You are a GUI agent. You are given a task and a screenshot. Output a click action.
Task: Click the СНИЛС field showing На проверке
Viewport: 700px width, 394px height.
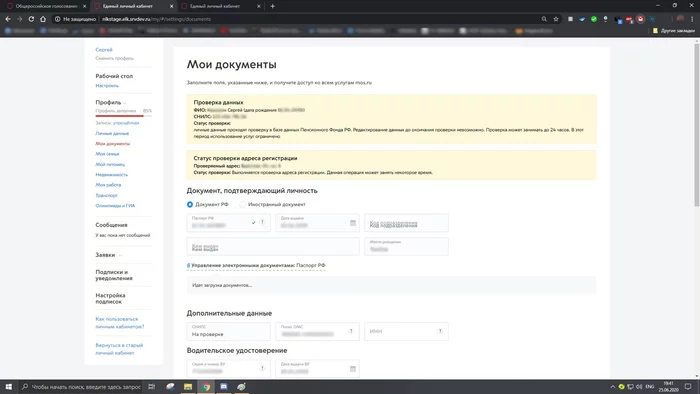[x=229, y=332]
